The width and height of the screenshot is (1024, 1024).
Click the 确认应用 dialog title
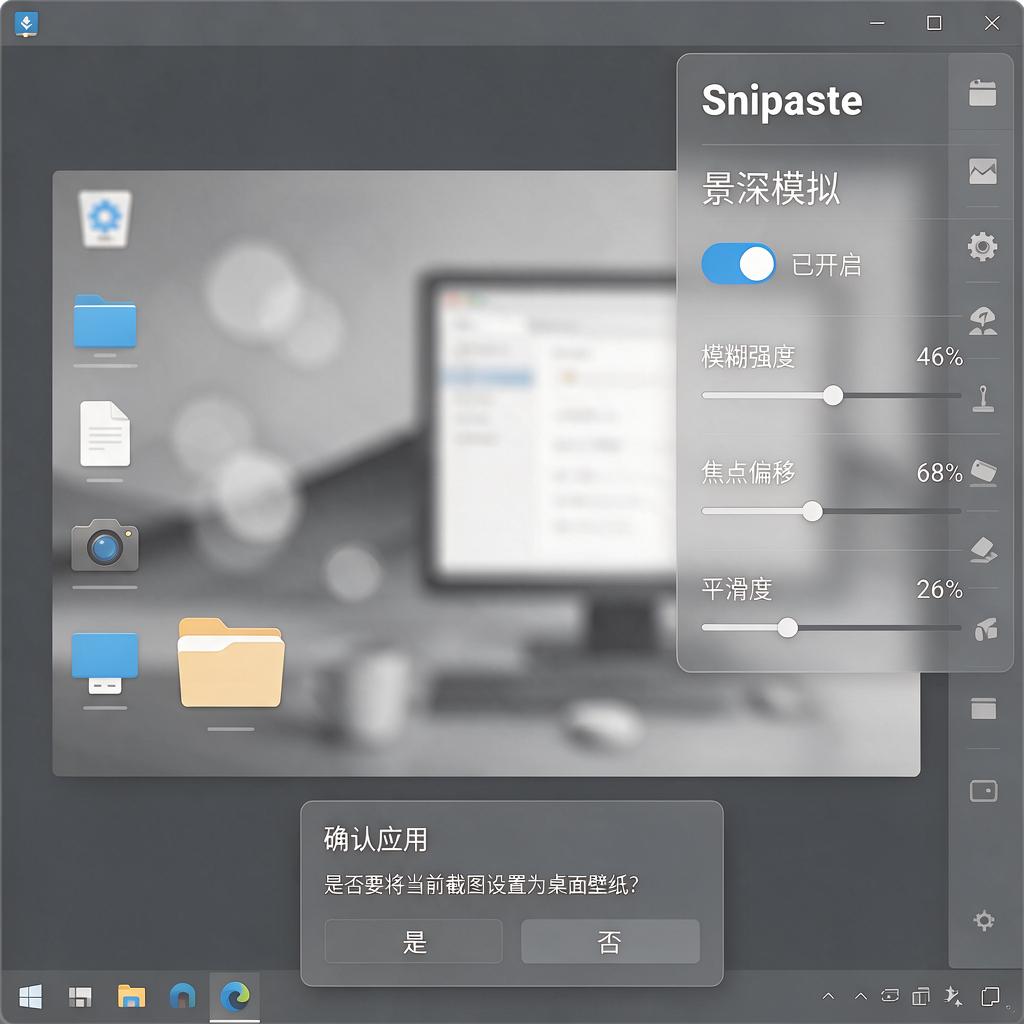click(x=376, y=839)
